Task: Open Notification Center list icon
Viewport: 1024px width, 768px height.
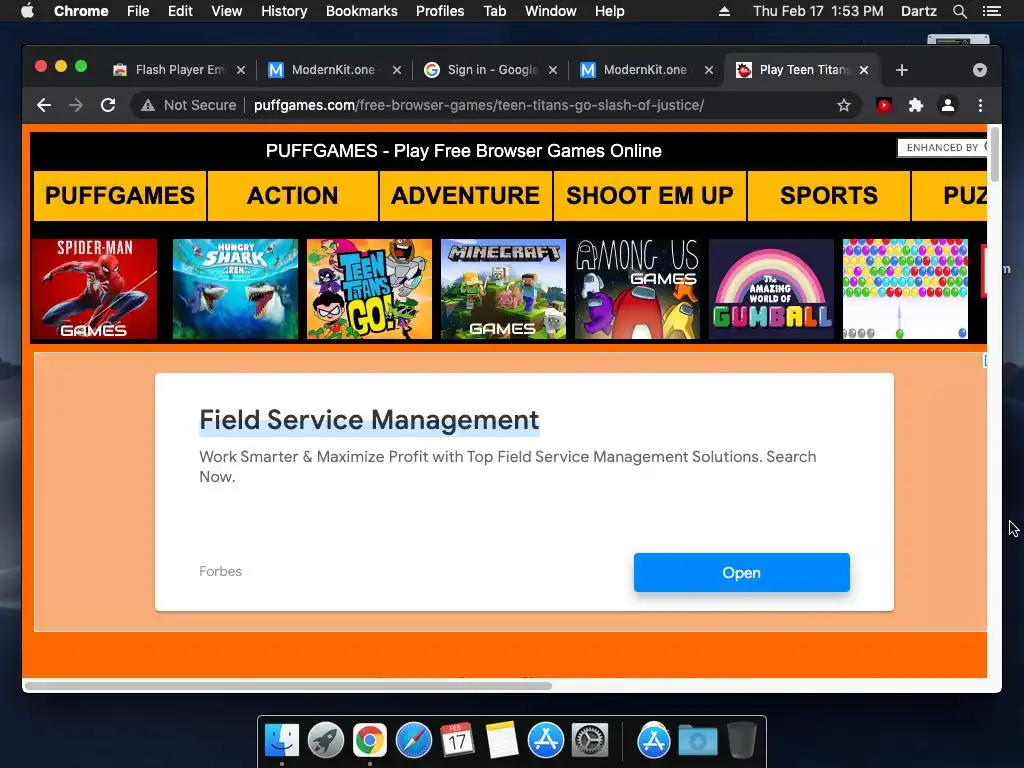Action: (992, 11)
